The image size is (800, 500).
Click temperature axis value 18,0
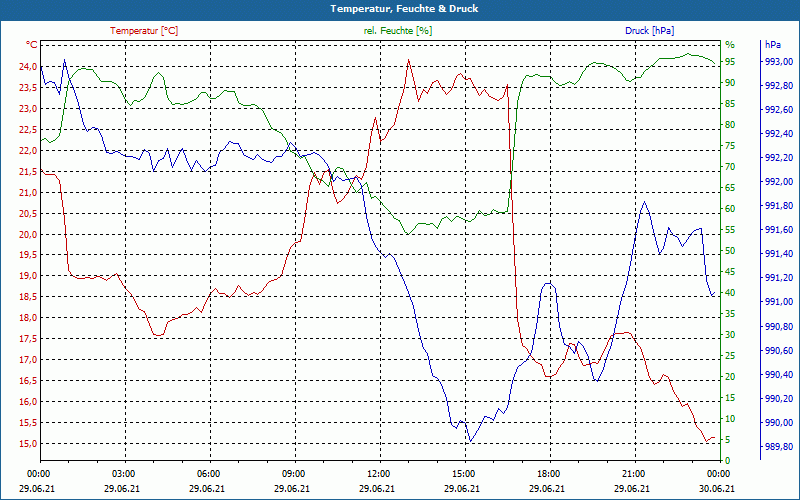(28, 318)
